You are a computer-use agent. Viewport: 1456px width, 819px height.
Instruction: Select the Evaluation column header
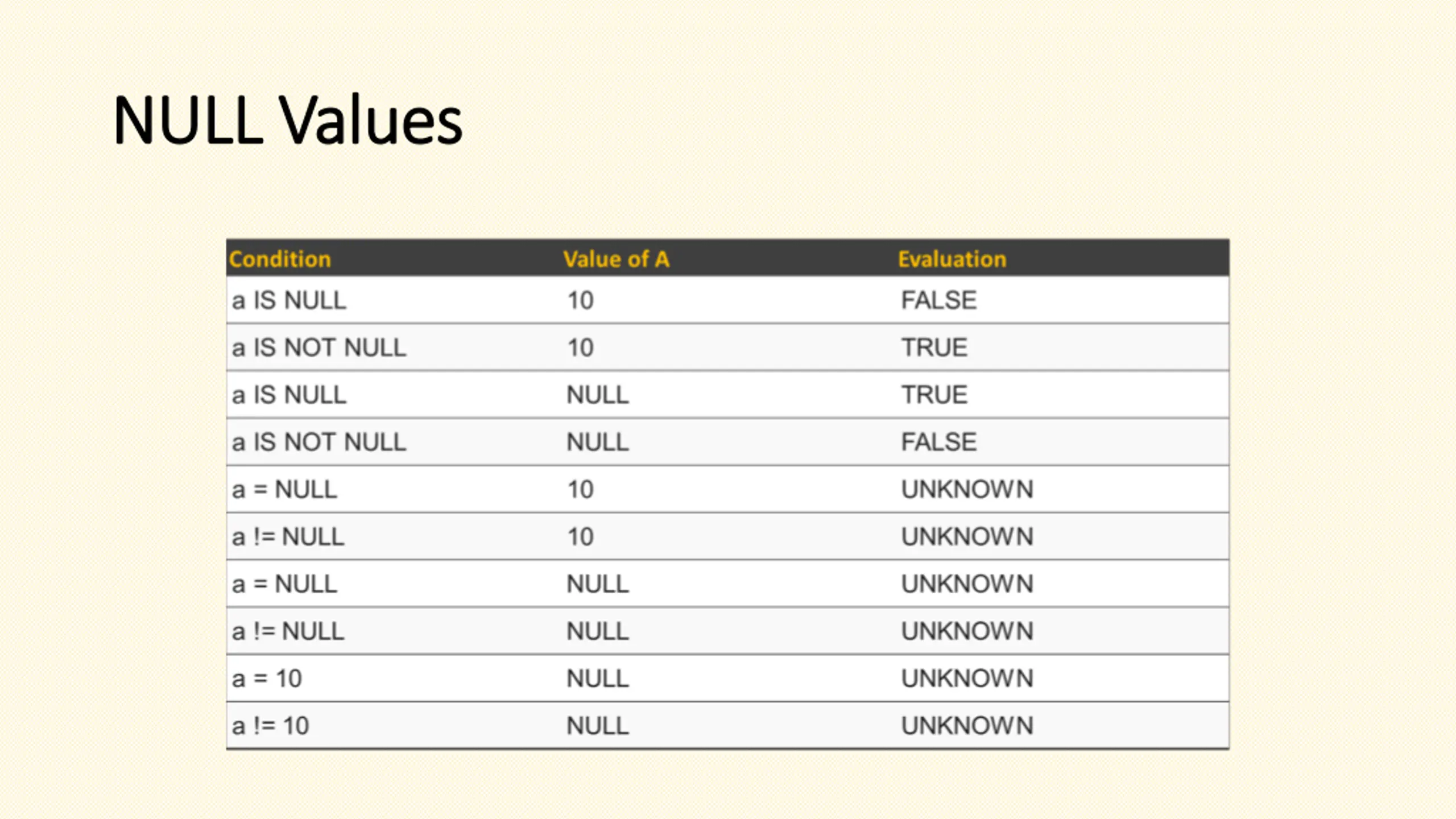point(952,259)
